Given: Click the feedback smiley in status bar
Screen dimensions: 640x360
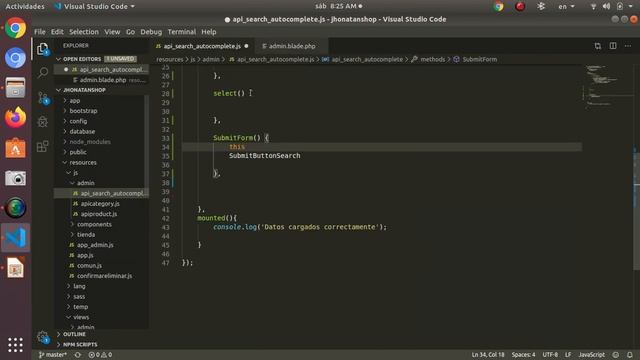Looking at the screenshot, I should coord(616,355).
